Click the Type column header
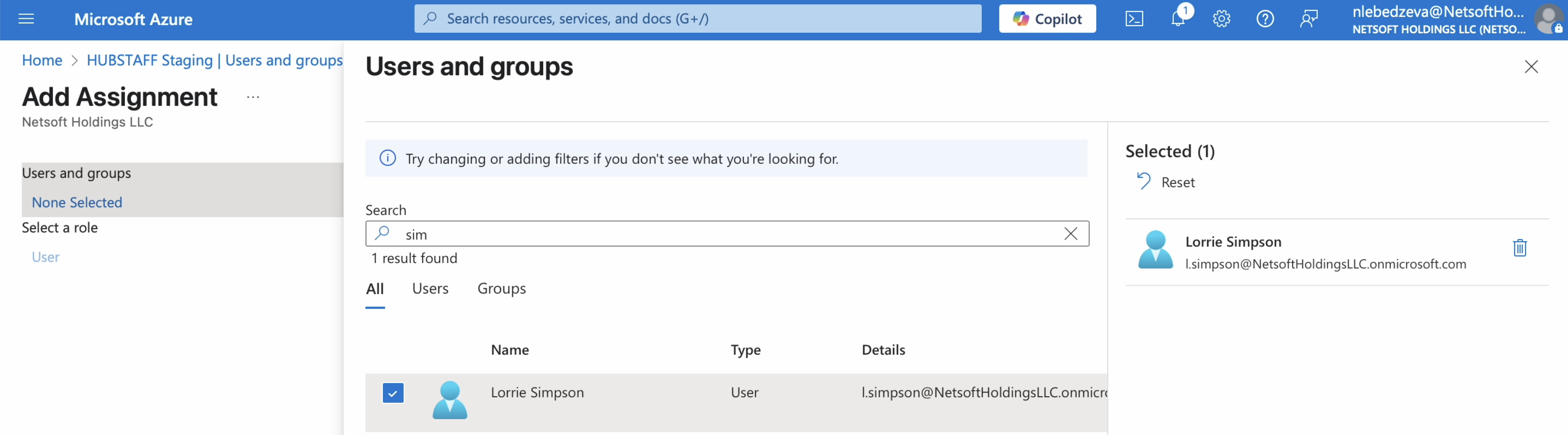This screenshot has height=435, width=1568. 746,350
